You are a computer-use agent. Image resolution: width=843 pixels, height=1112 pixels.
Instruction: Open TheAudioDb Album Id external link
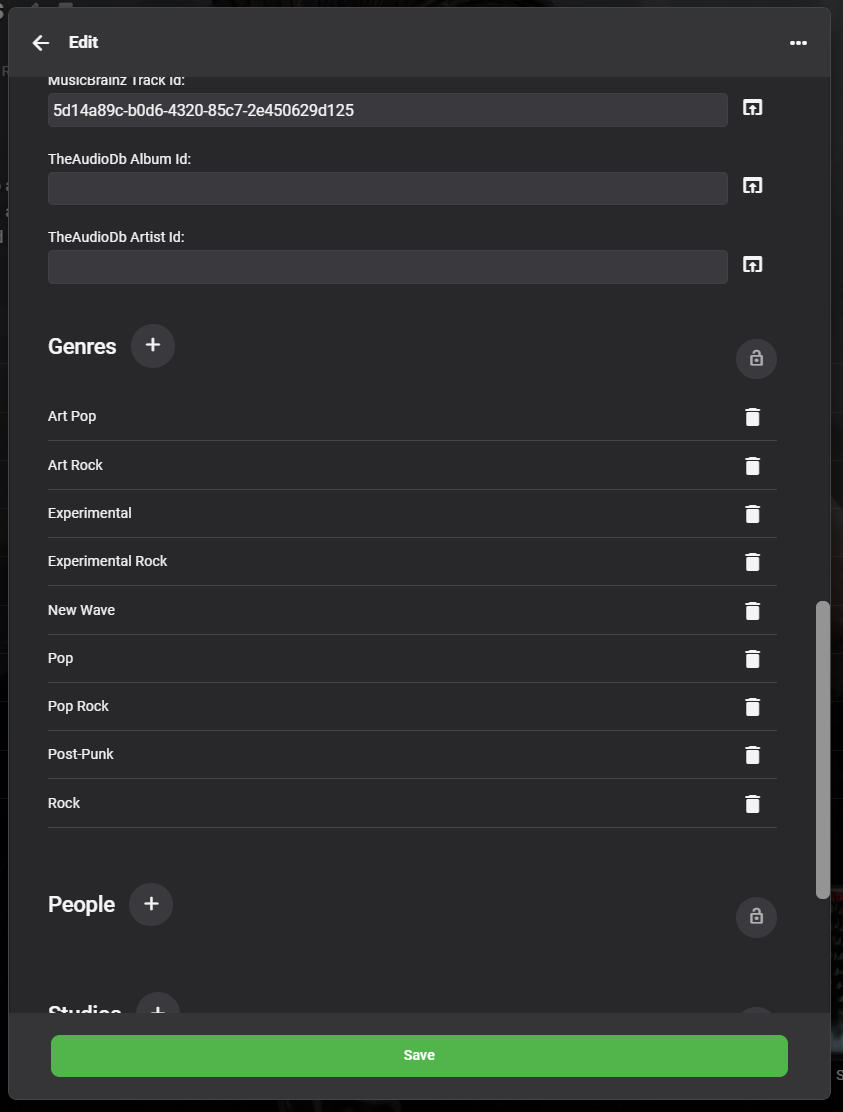click(752, 185)
